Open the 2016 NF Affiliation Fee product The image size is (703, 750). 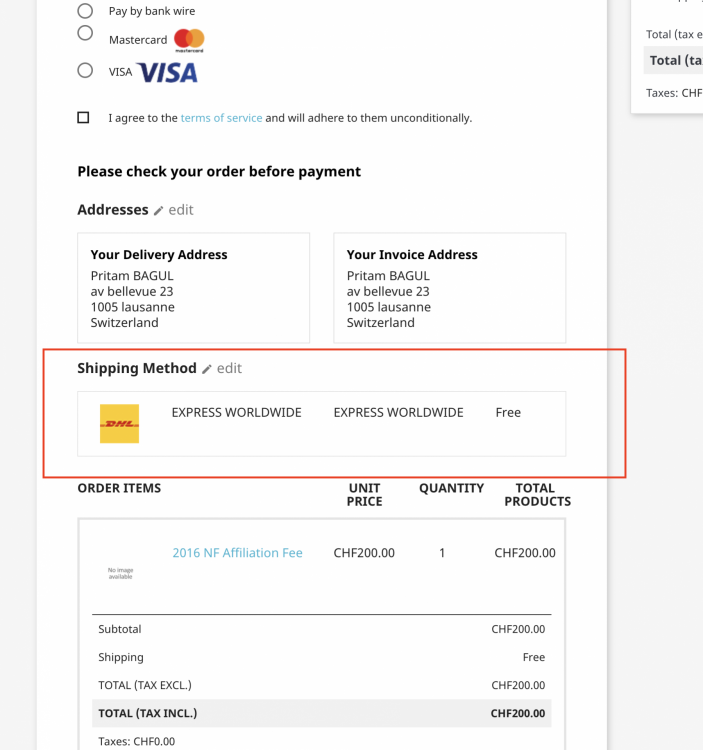237,553
